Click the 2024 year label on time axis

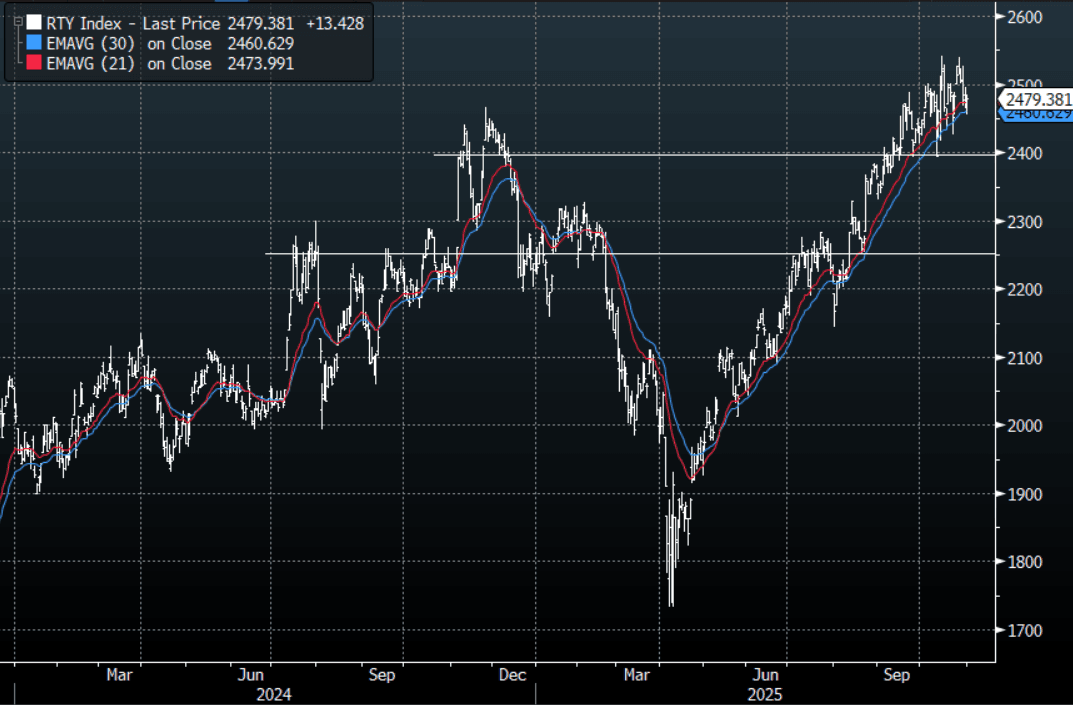(274, 693)
